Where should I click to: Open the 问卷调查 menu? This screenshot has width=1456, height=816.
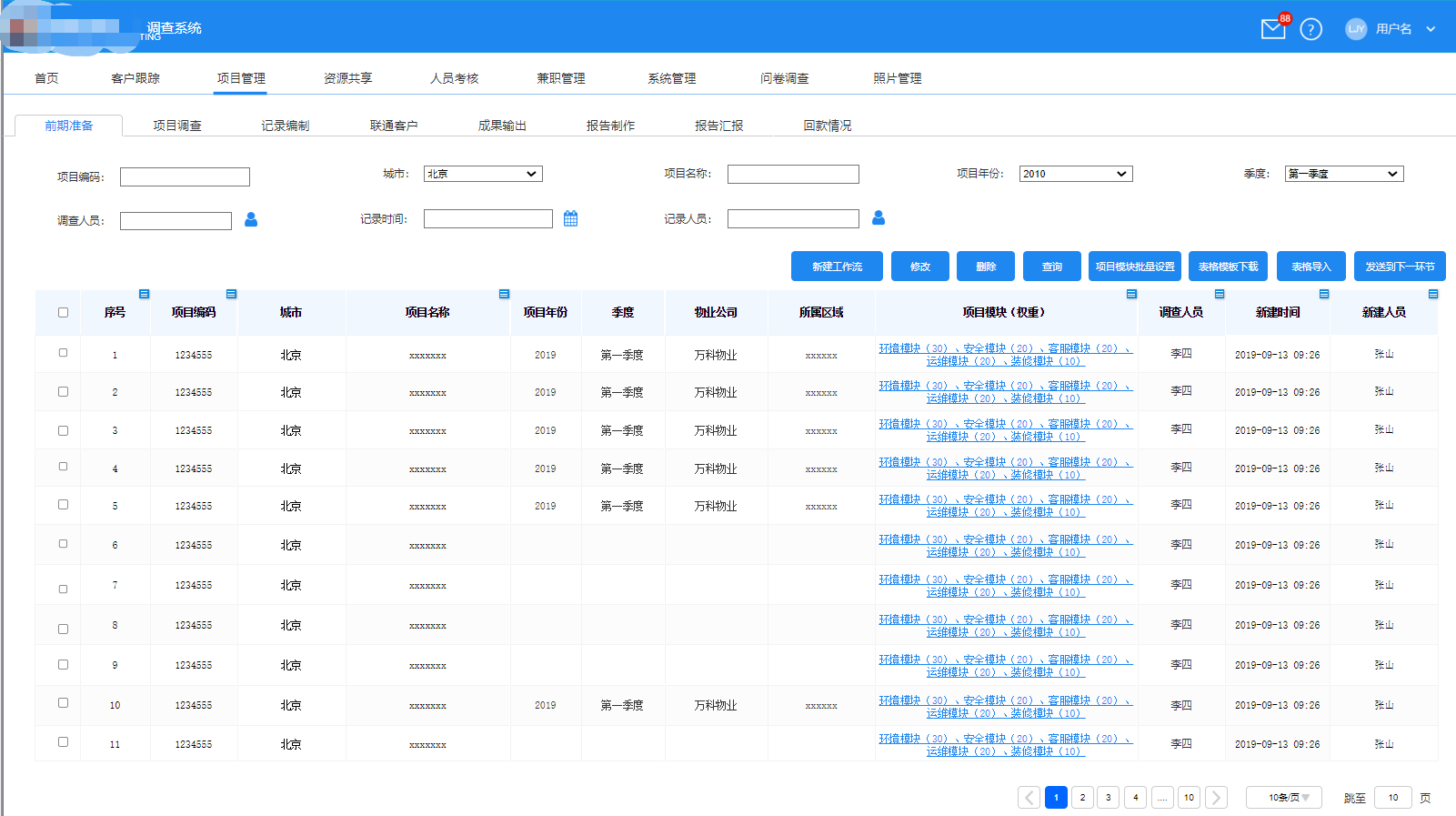785,78
